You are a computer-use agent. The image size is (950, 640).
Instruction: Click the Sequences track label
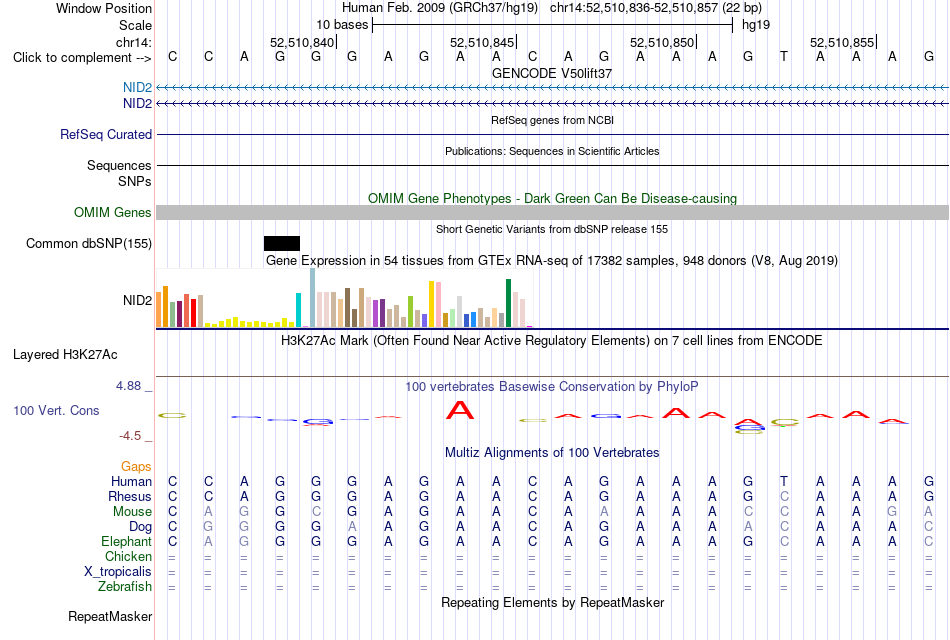[x=119, y=165]
